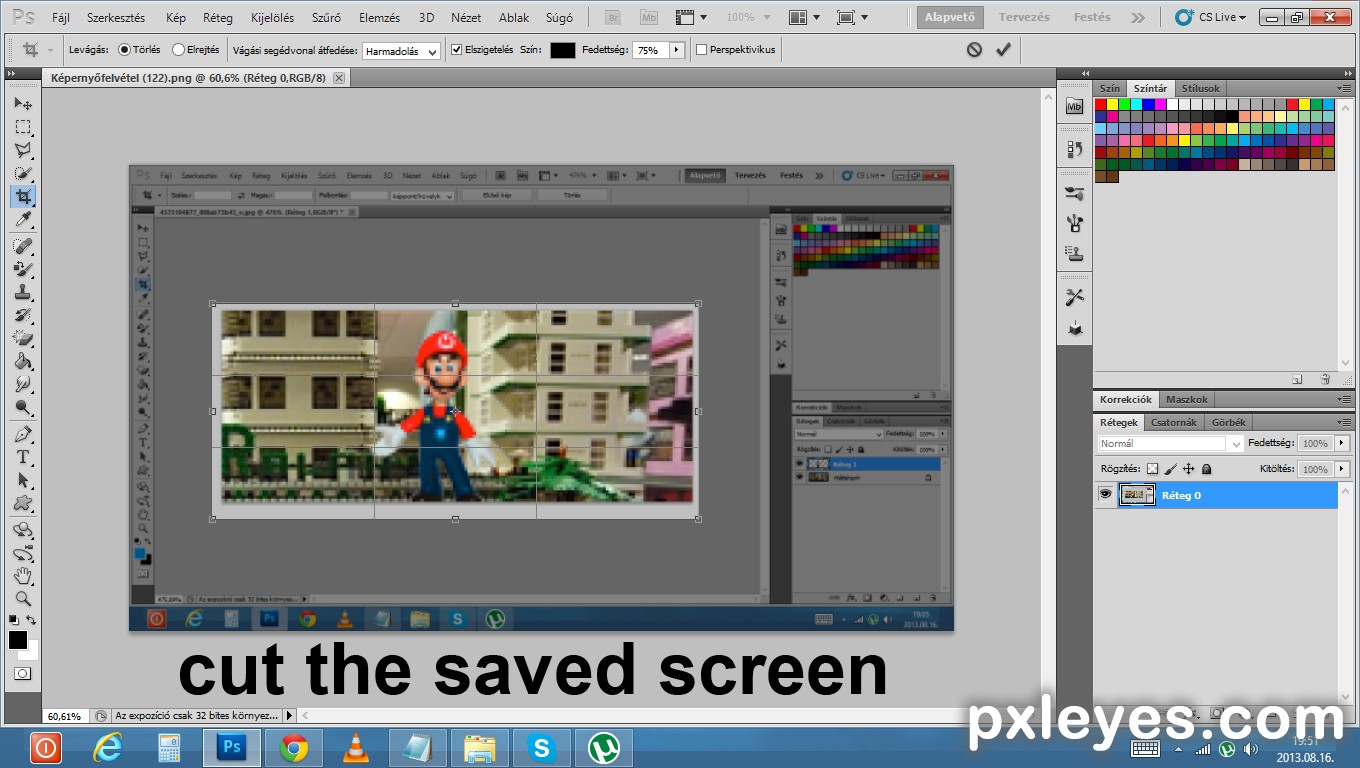
Task: Open the Kijelölés menu
Action: [x=272, y=18]
